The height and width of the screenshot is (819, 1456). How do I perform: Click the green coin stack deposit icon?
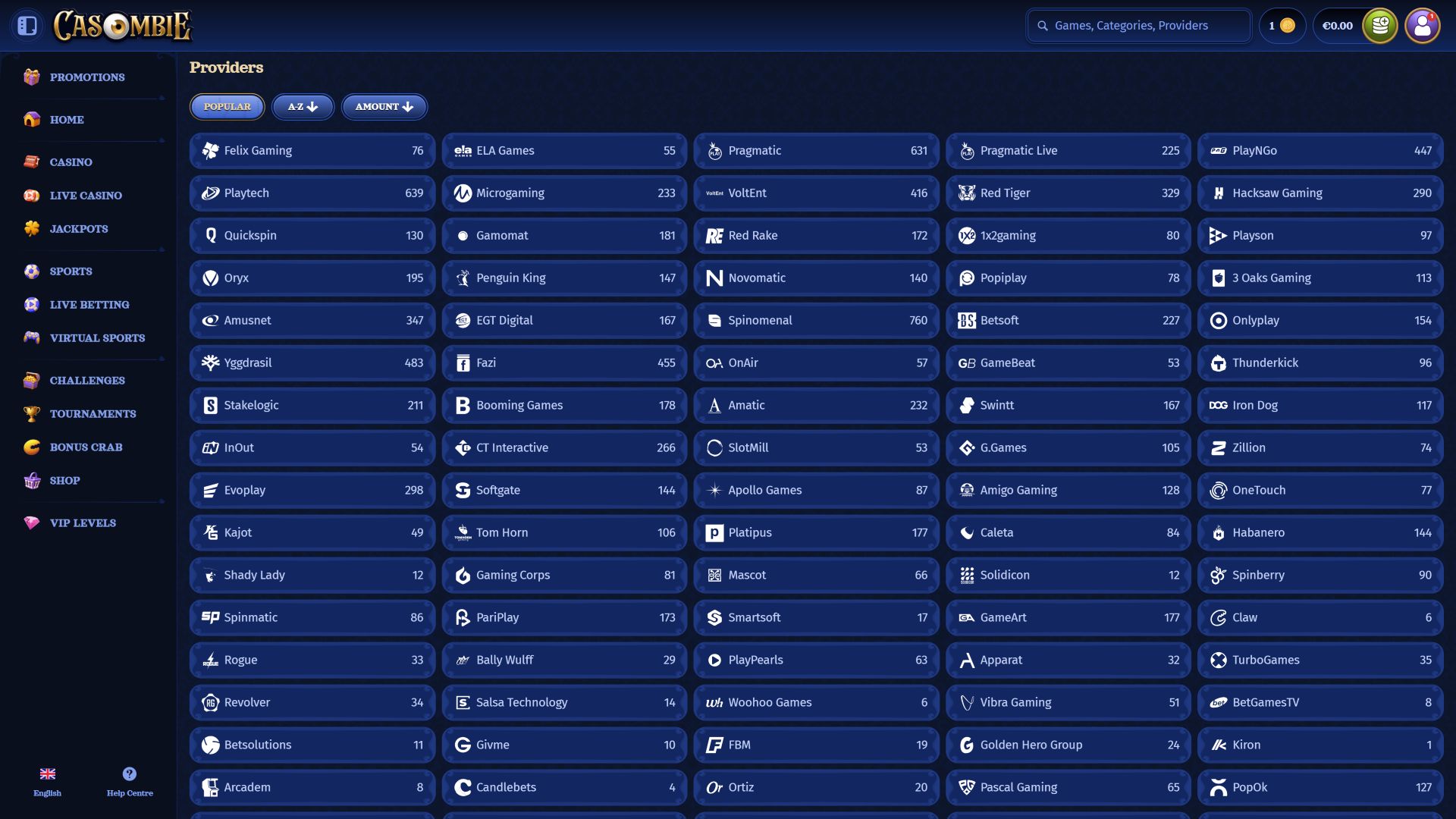tap(1379, 26)
